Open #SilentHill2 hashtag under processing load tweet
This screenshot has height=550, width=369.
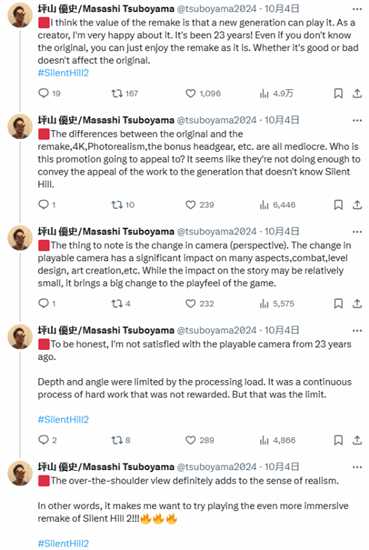[63, 420]
